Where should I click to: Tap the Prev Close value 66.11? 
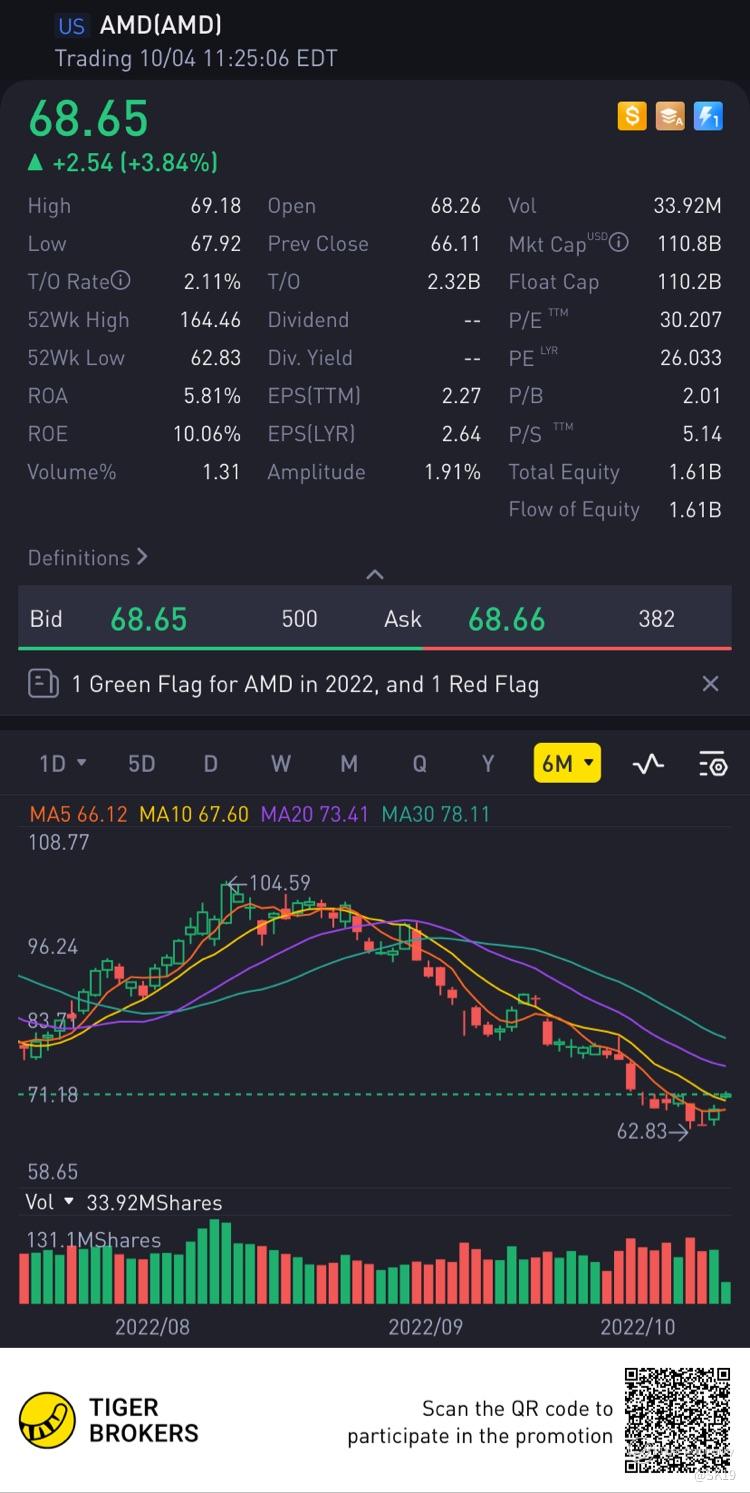[x=456, y=244]
